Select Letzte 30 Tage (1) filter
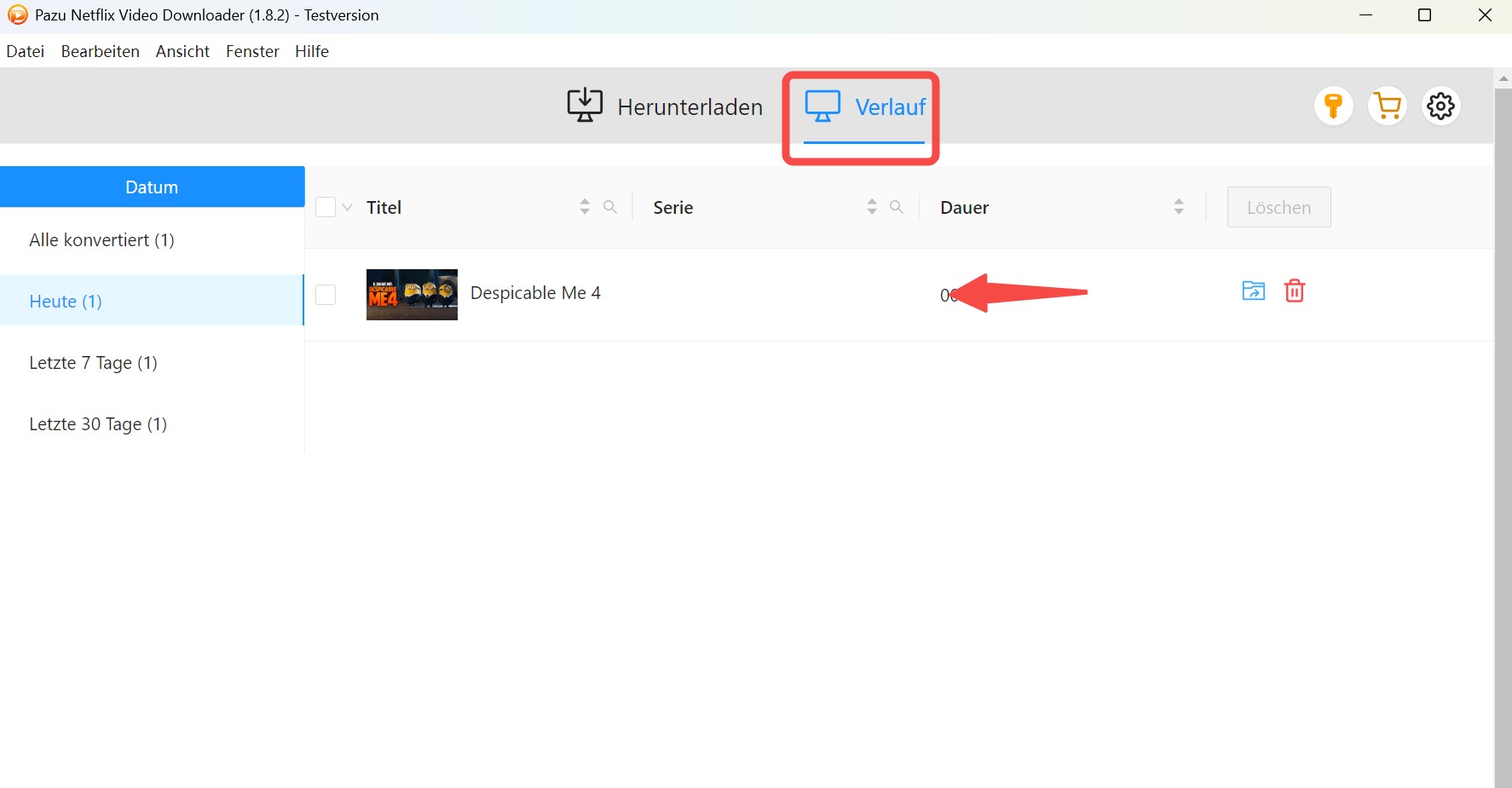This screenshot has height=788, width=1512. tap(152, 424)
